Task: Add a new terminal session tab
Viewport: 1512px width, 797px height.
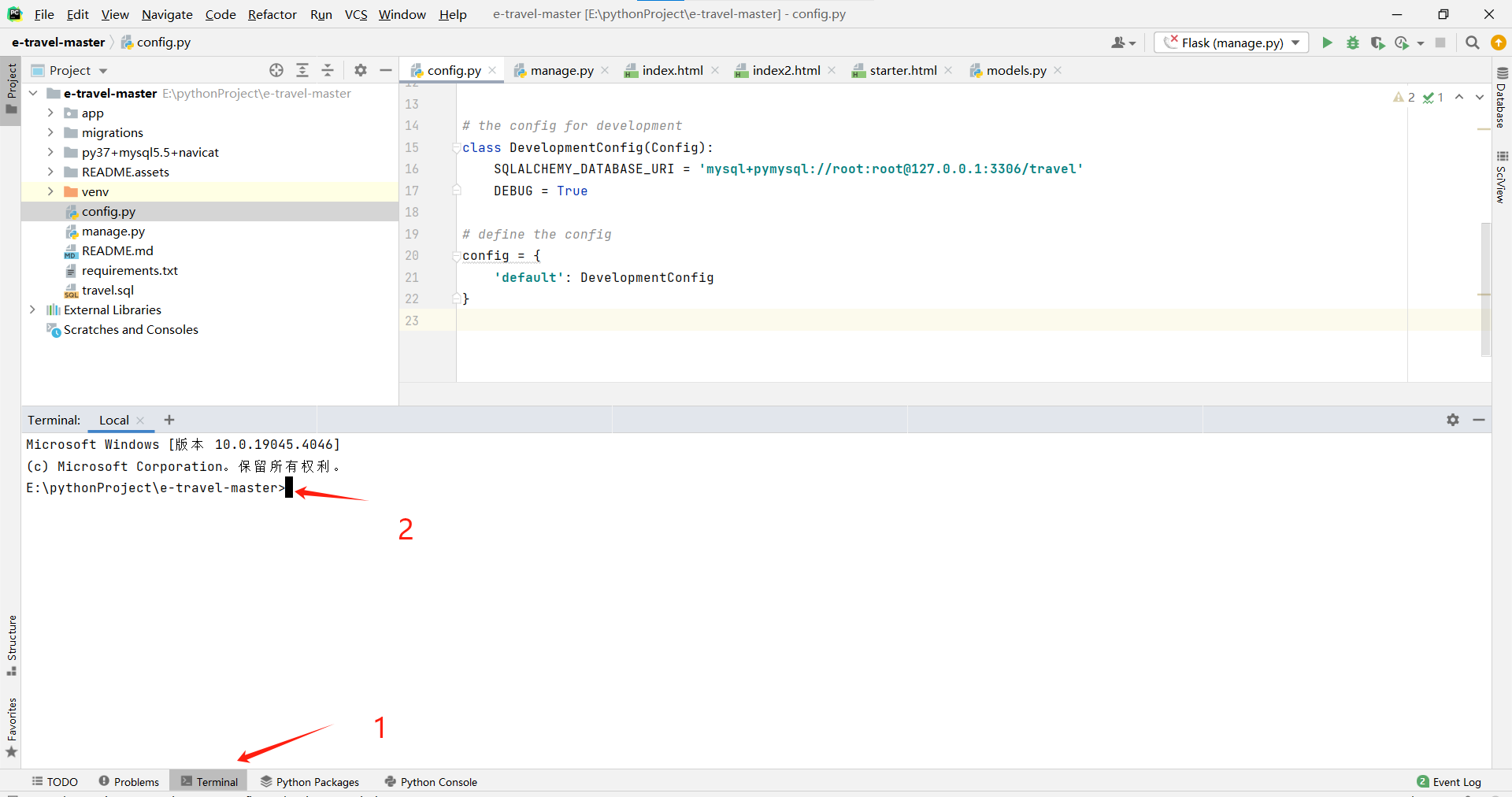Action: click(169, 420)
